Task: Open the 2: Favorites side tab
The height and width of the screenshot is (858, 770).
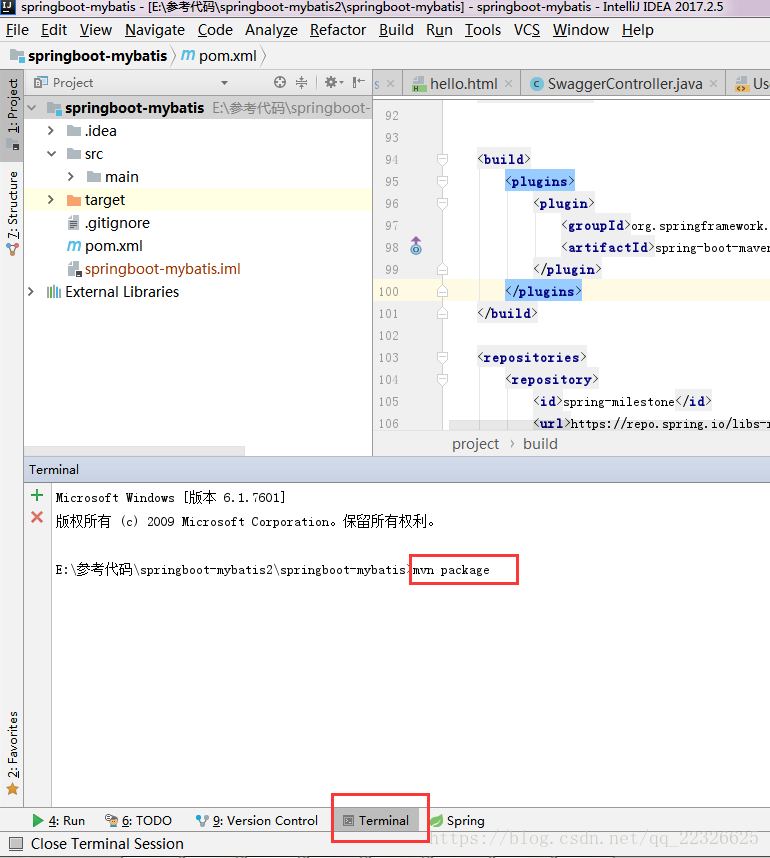Action: [12, 753]
